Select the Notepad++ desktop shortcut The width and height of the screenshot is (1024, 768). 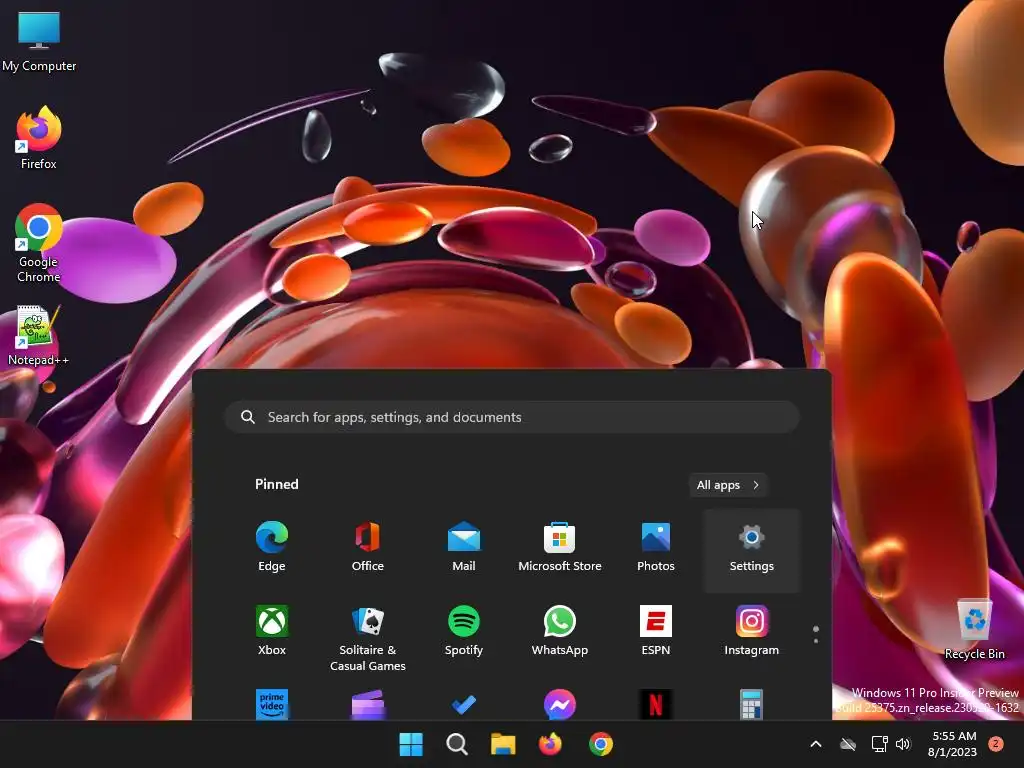[39, 335]
